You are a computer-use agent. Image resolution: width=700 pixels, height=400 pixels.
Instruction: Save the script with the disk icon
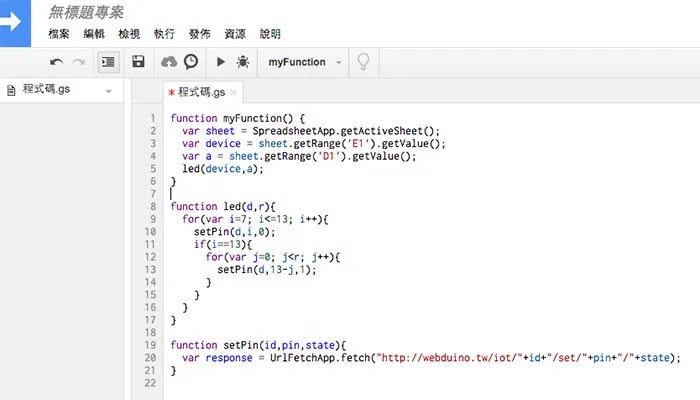point(138,62)
